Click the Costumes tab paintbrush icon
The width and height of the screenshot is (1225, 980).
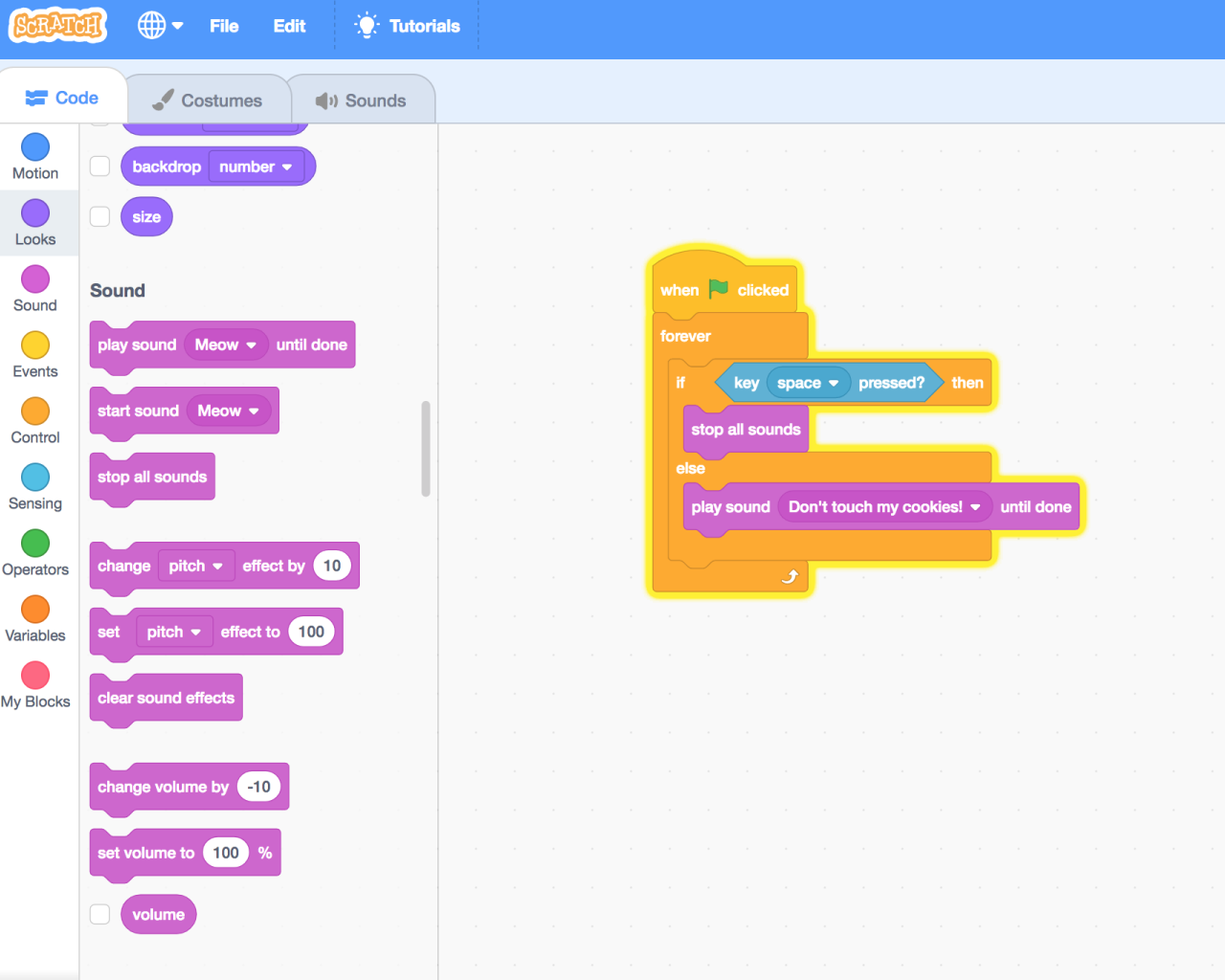click(164, 100)
